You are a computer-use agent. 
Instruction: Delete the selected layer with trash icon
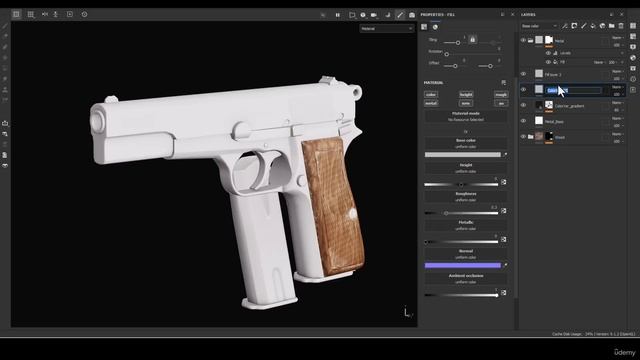click(621, 26)
